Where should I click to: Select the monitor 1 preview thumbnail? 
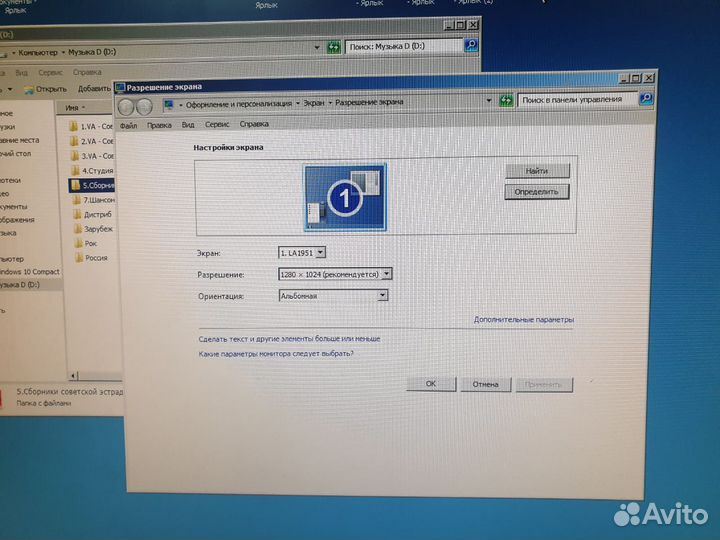click(345, 197)
